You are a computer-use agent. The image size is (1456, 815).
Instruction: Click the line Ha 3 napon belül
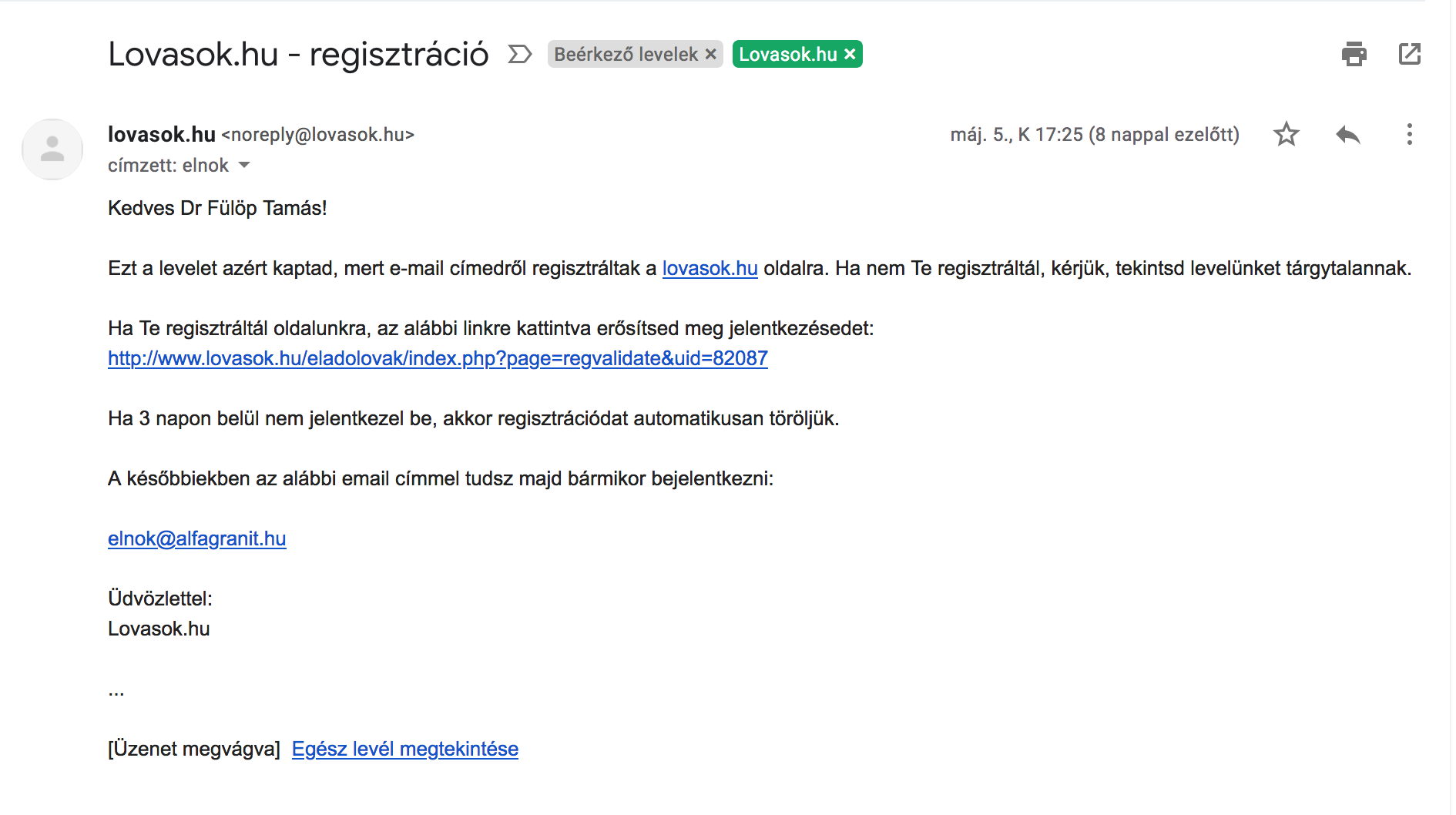click(x=473, y=418)
